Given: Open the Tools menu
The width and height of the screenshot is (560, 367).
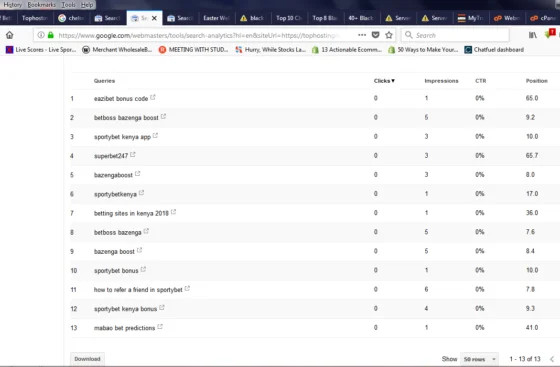Looking at the screenshot, I should click(x=68, y=5).
